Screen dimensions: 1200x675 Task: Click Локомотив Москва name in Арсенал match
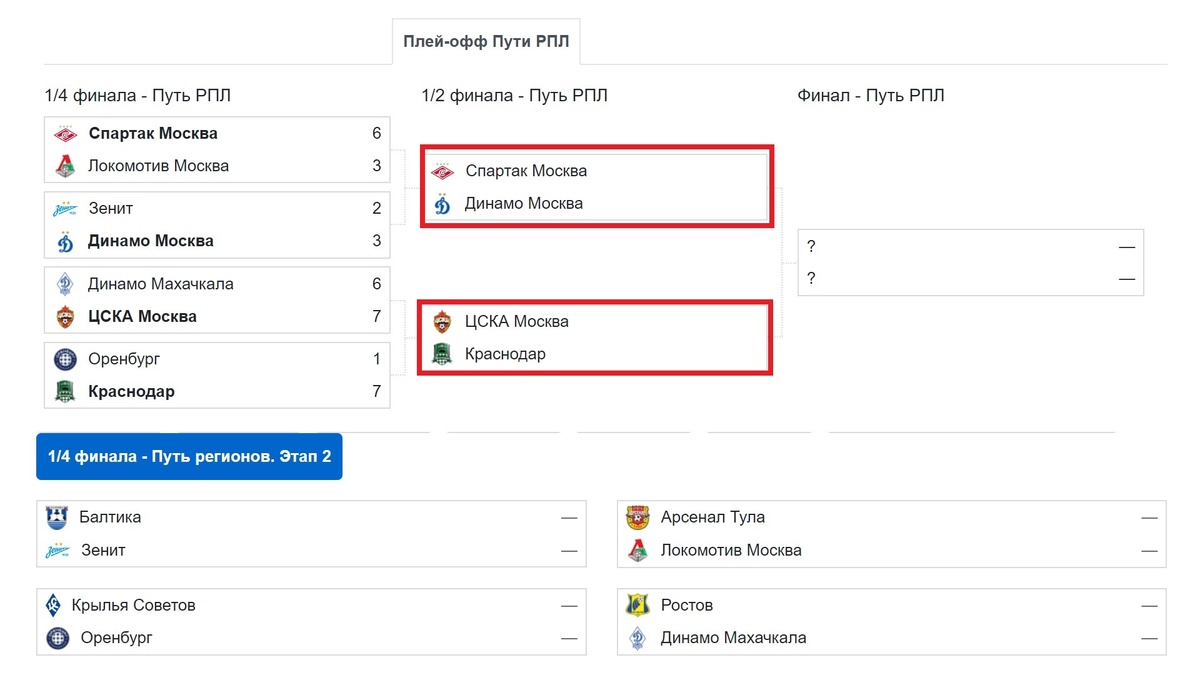point(731,550)
